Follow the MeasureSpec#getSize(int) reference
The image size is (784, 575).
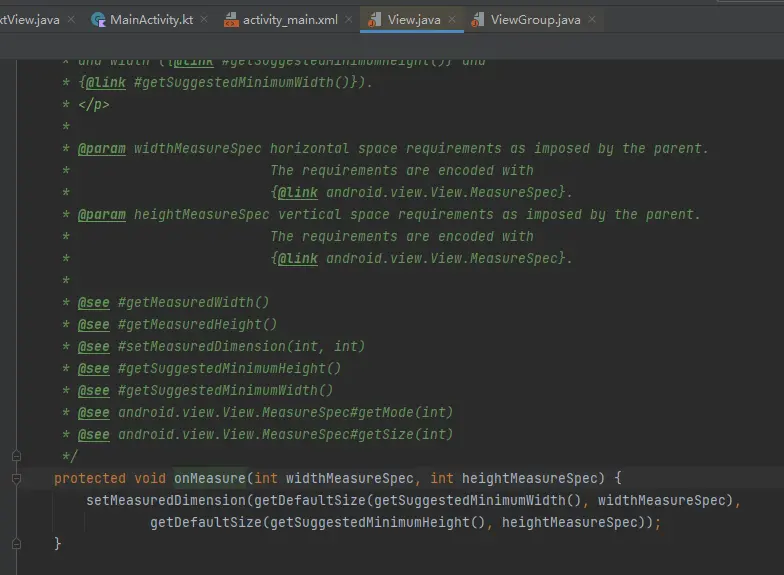[286, 434]
